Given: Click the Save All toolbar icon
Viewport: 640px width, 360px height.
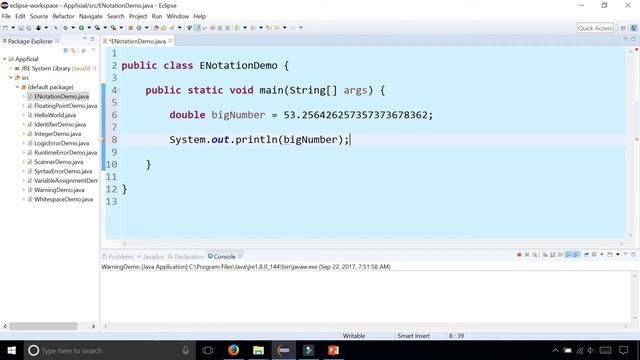Looking at the screenshot, I should click(x=29, y=28).
